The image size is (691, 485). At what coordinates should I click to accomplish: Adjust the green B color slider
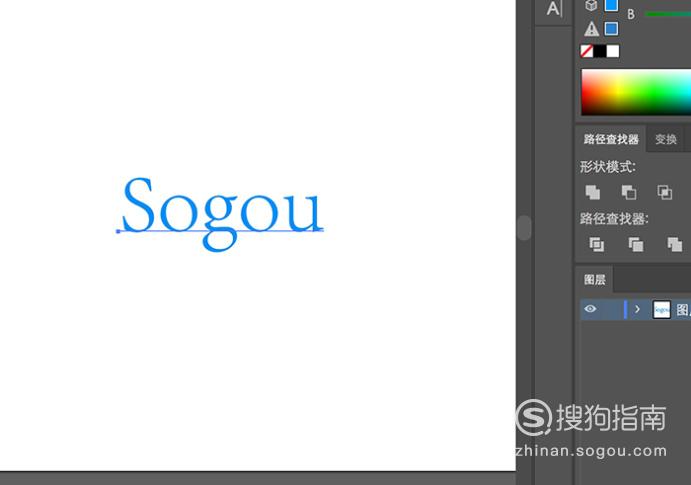pyautogui.click(x=668, y=14)
